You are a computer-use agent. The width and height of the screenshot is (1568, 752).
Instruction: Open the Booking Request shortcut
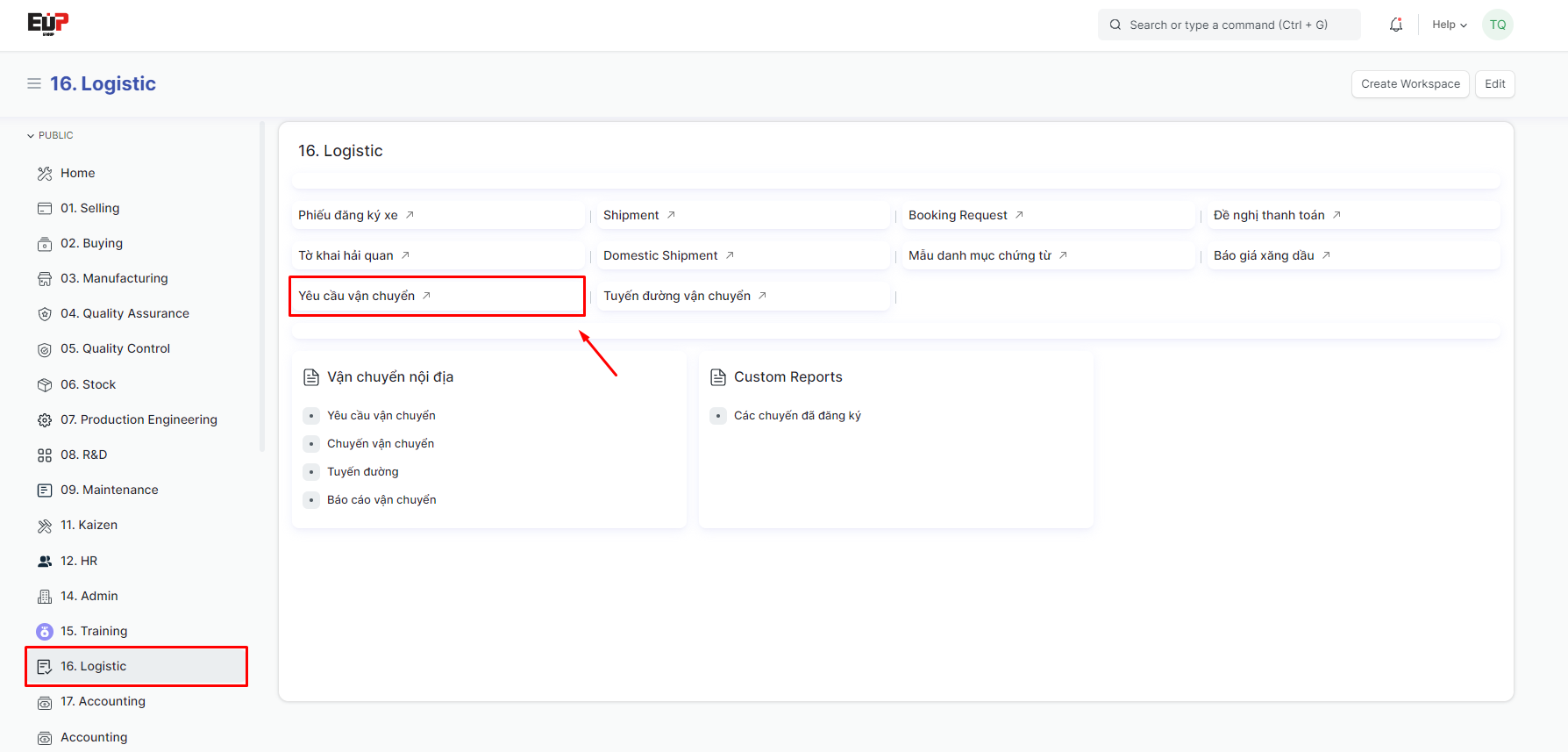click(x=958, y=215)
